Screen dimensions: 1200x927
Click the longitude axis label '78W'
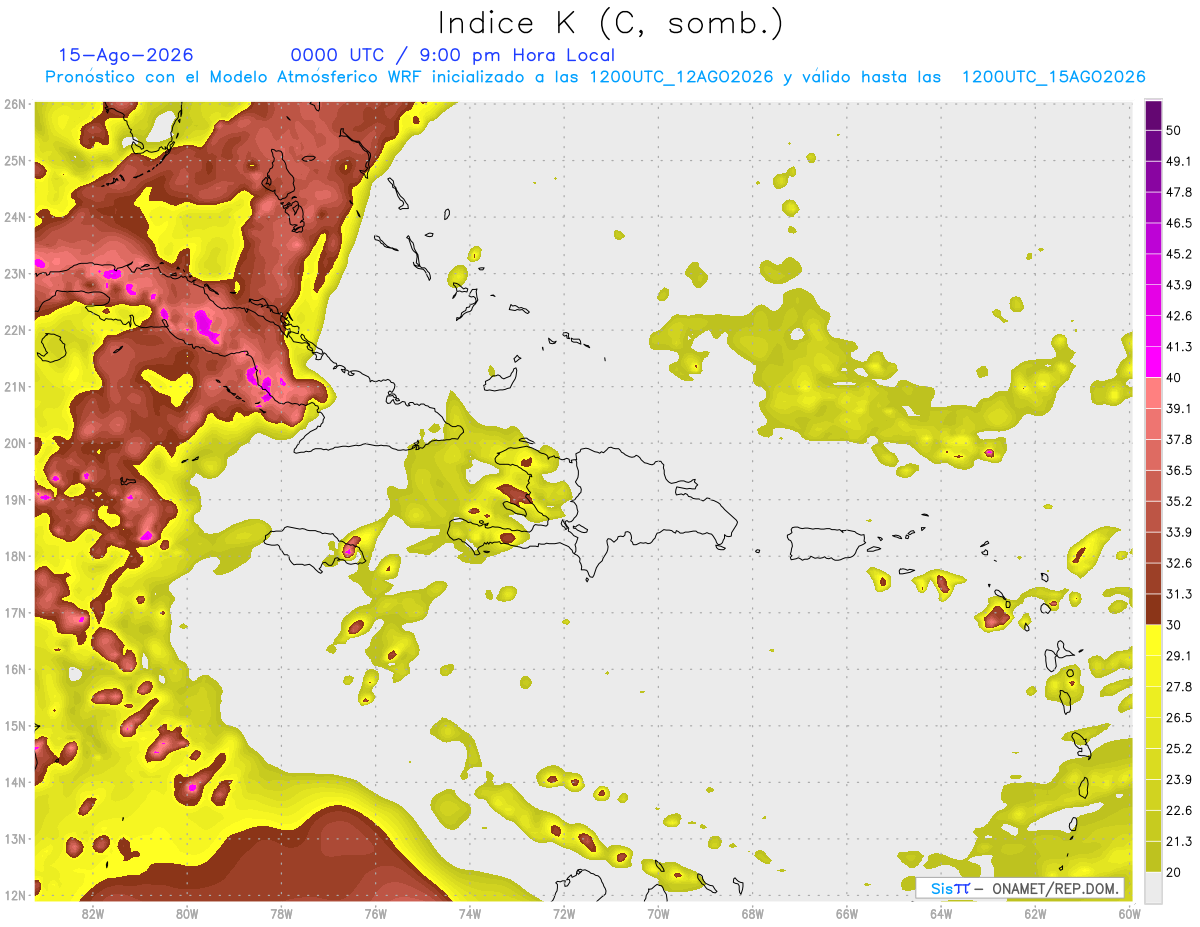[281, 913]
